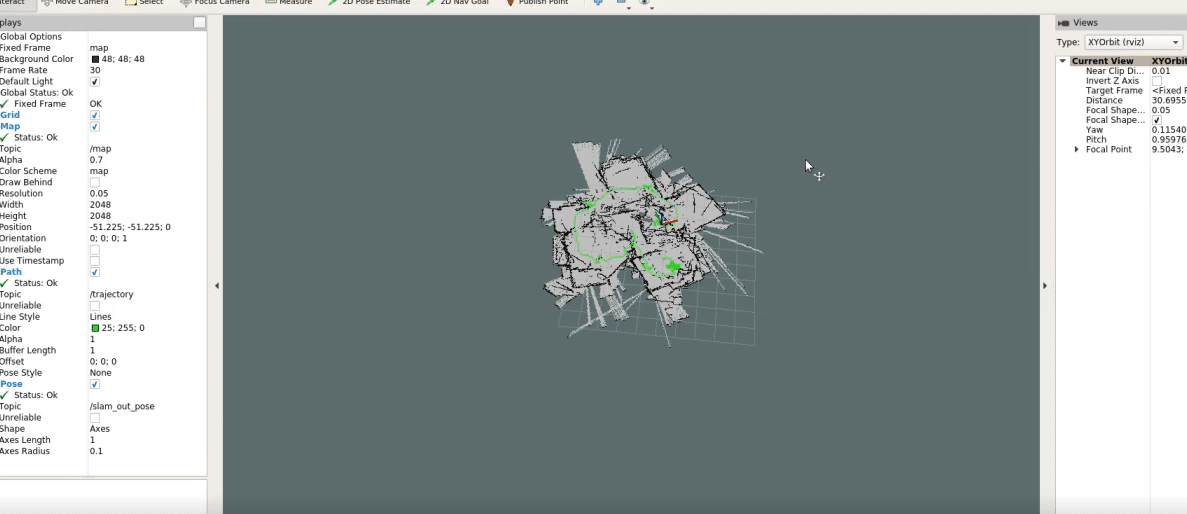Click the blue plus add-tool icon
This screenshot has height=514, width=1187.
coord(598,3)
